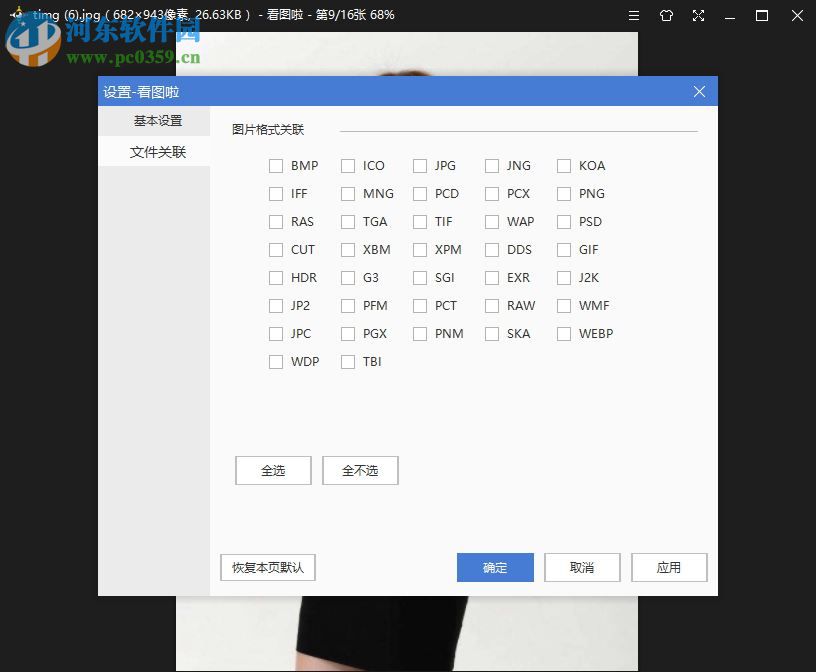816x672 pixels.
Task: Confirm settings with 确定 button
Action: pos(495,567)
